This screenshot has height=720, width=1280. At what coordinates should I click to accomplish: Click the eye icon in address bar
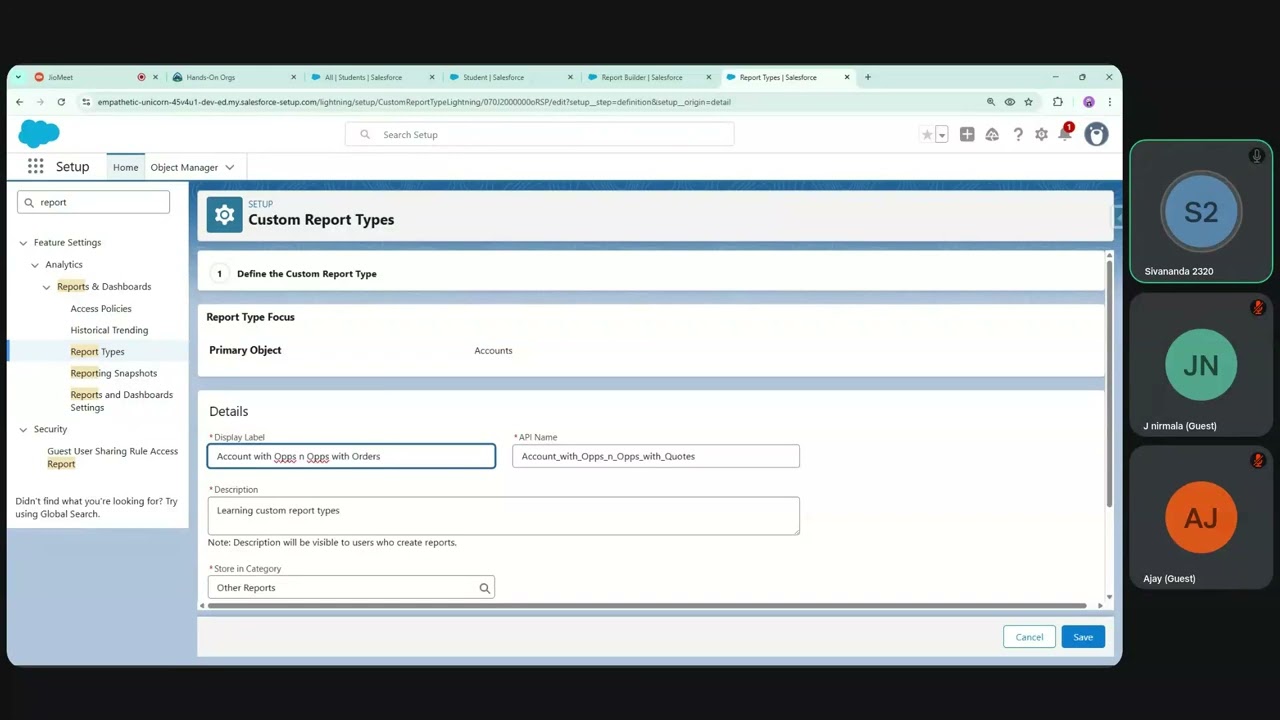(1010, 102)
